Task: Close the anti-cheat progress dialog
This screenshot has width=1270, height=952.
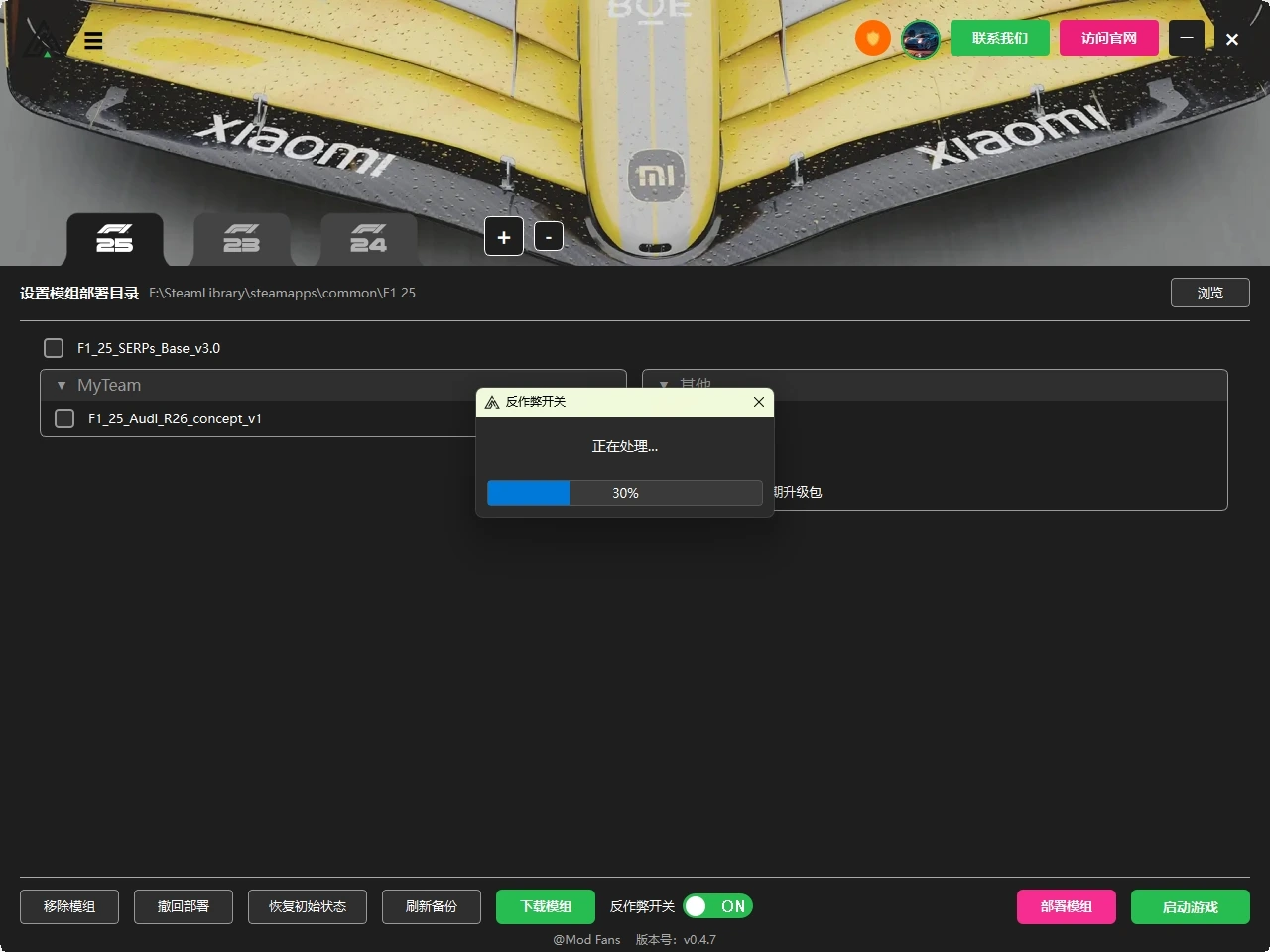Action: click(x=758, y=402)
